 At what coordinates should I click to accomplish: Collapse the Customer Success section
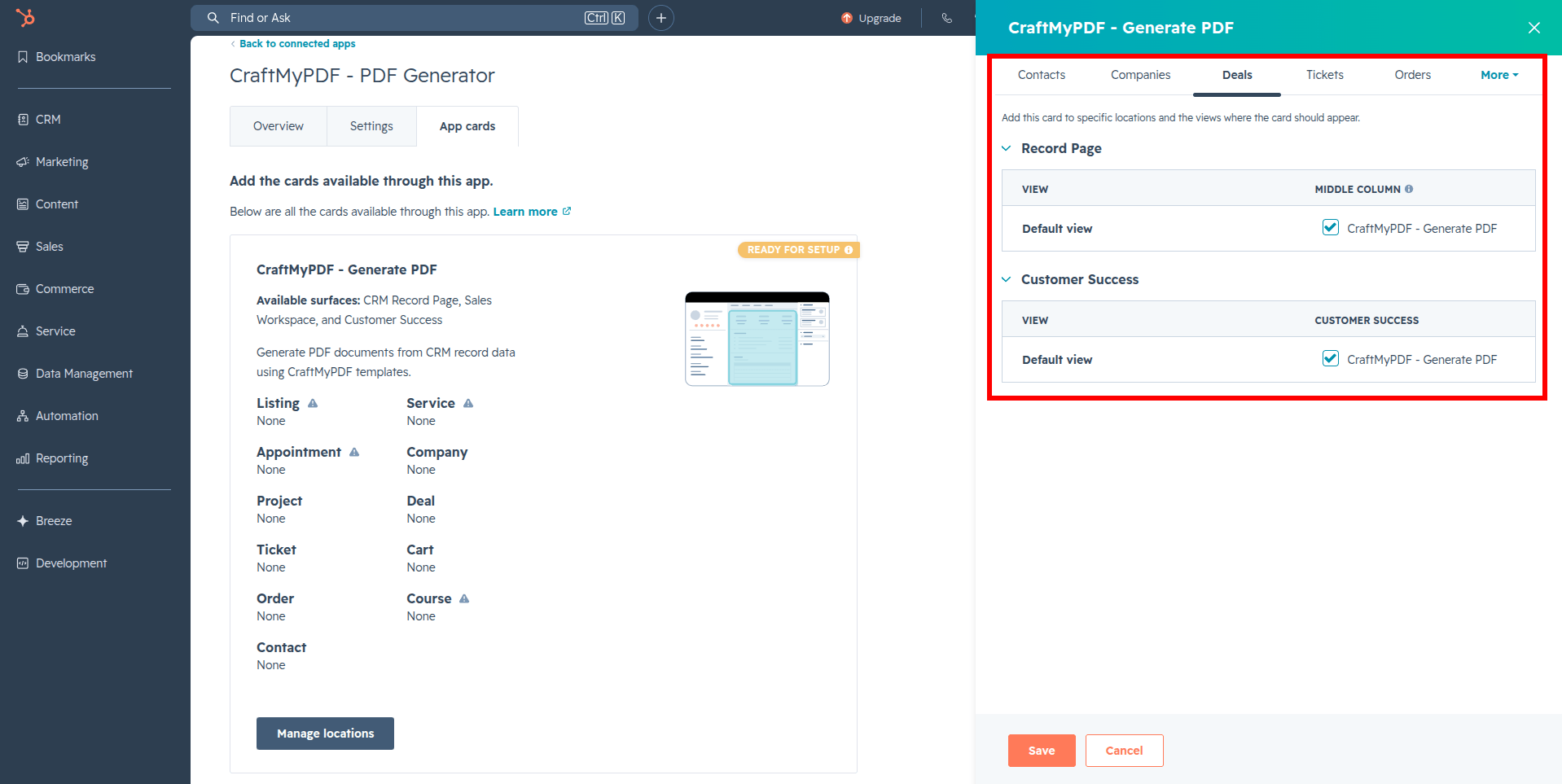[1007, 279]
